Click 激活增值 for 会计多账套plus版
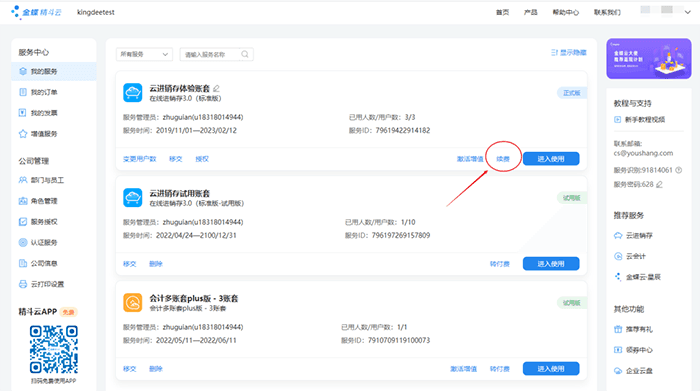This screenshot has width=700, height=391. coord(463,369)
